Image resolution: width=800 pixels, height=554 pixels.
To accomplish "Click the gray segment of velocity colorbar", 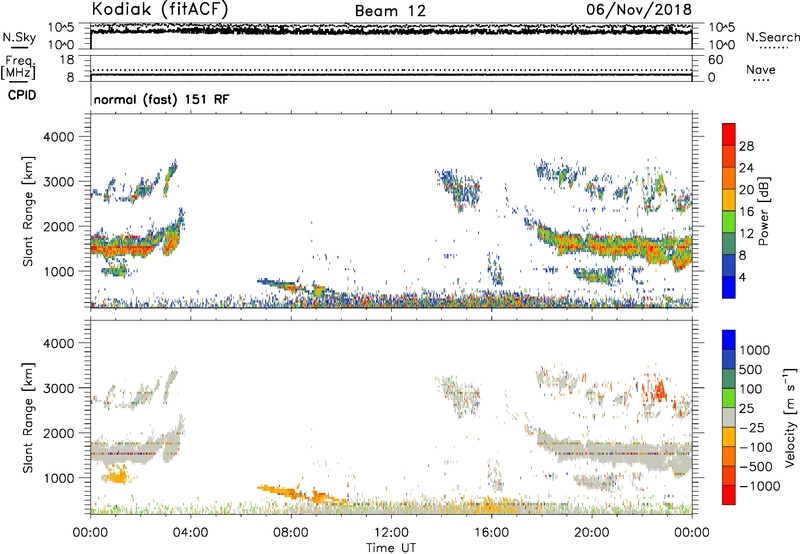I will (x=729, y=417).
